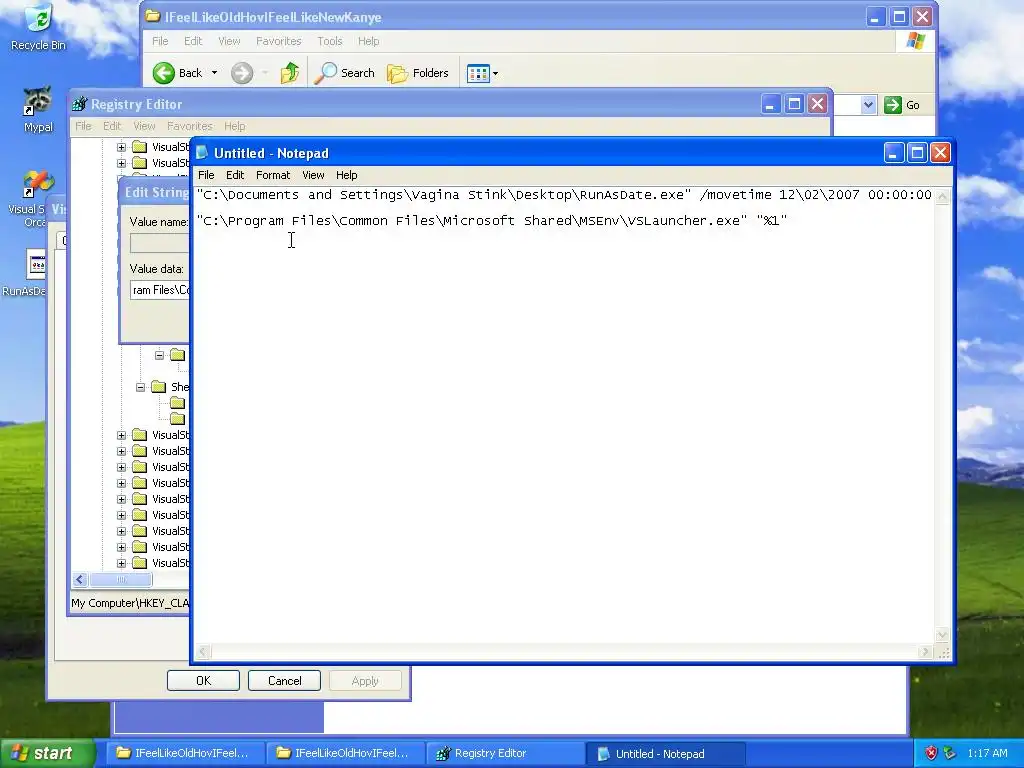The height and width of the screenshot is (768, 1024).
Task: Click Registry Editor scrollbar left arrow
Action: pyautogui.click(x=80, y=579)
